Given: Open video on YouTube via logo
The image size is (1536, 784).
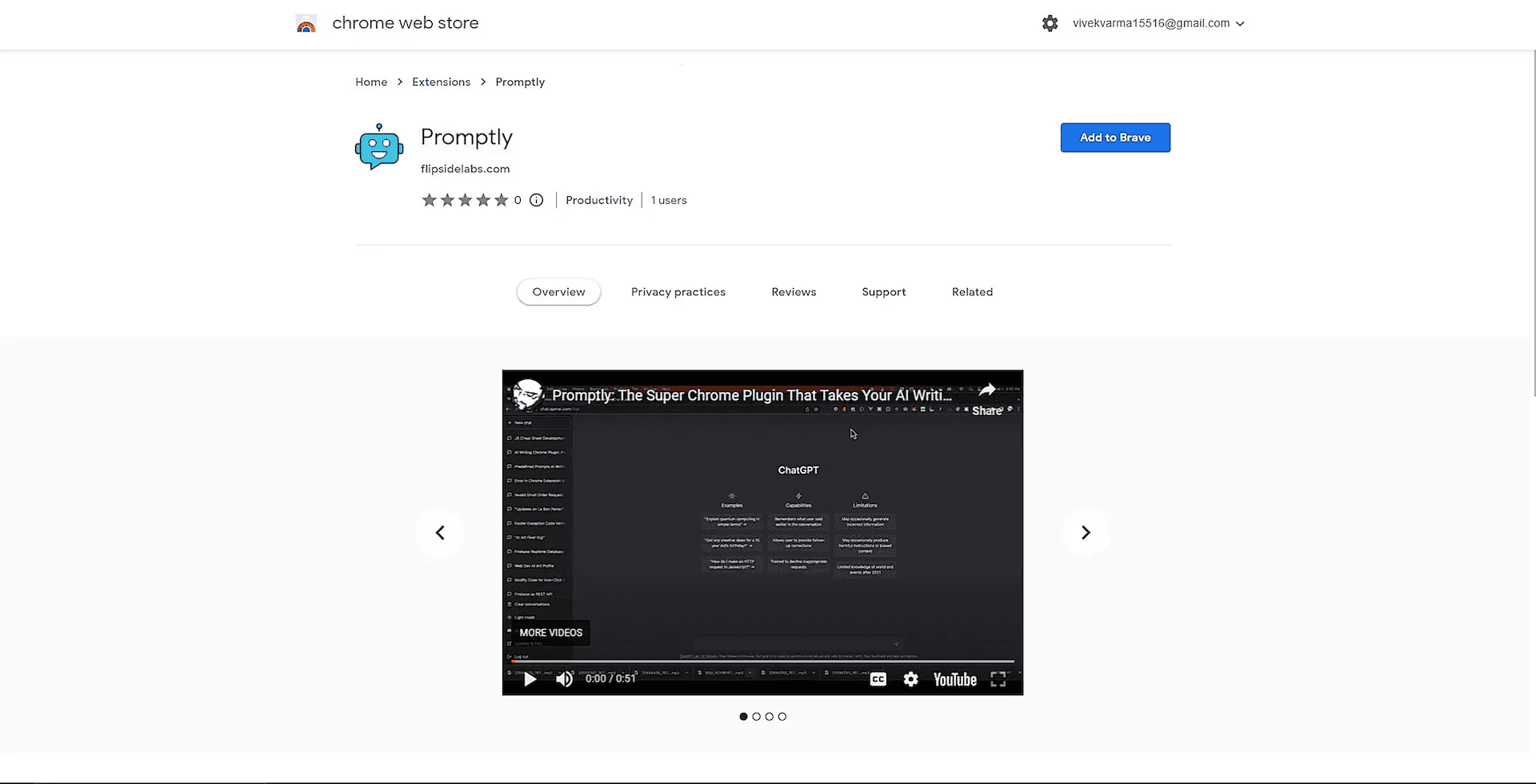Looking at the screenshot, I should pyautogui.click(x=954, y=679).
